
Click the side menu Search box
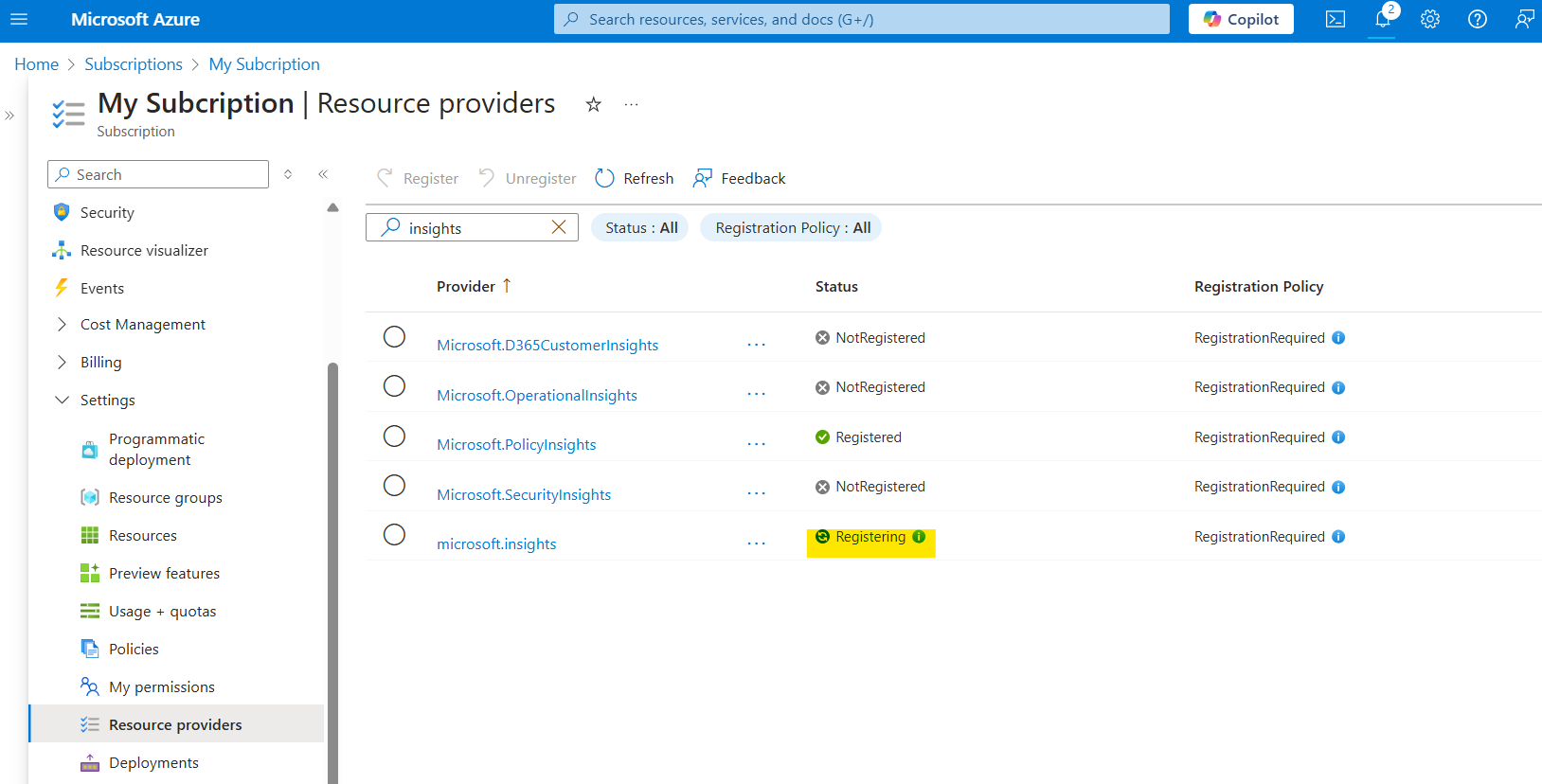[x=158, y=174]
